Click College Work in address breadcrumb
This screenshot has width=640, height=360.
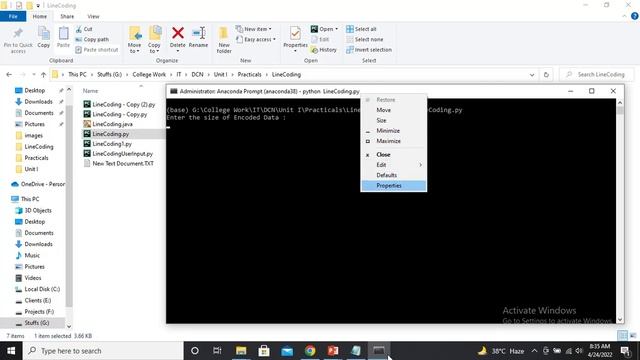tap(149, 75)
